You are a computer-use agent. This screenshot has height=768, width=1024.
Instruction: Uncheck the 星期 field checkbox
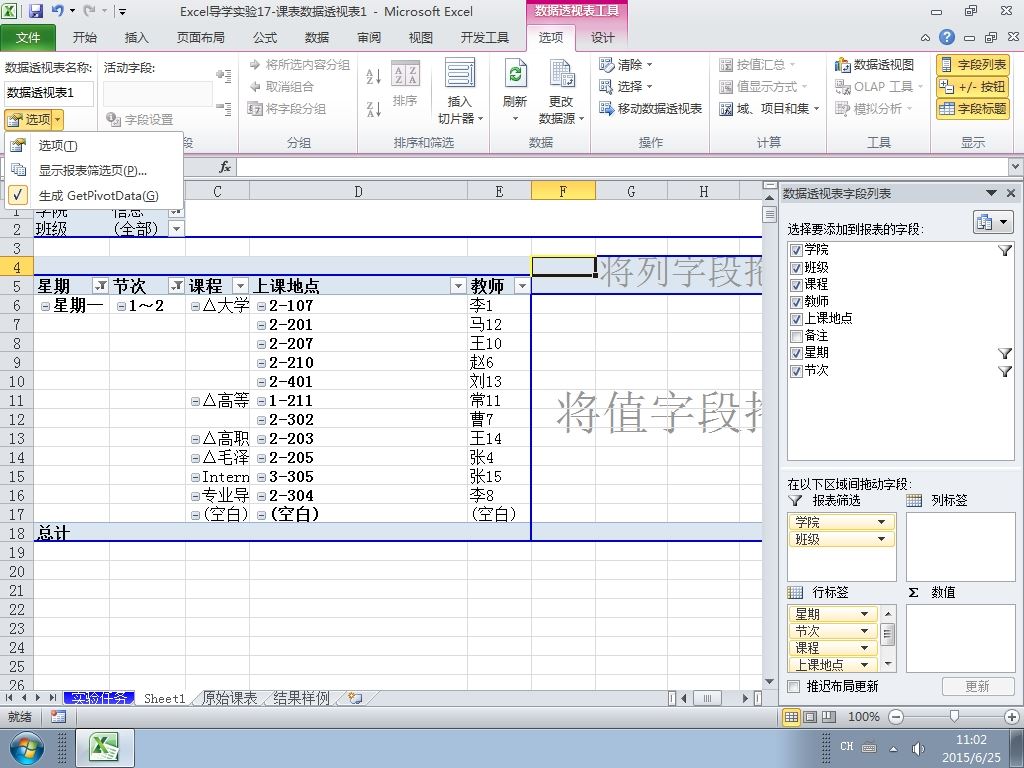coord(796,353)
